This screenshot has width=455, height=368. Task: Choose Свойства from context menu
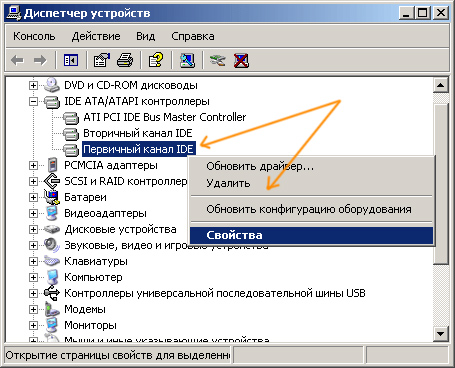pos(311,235)
